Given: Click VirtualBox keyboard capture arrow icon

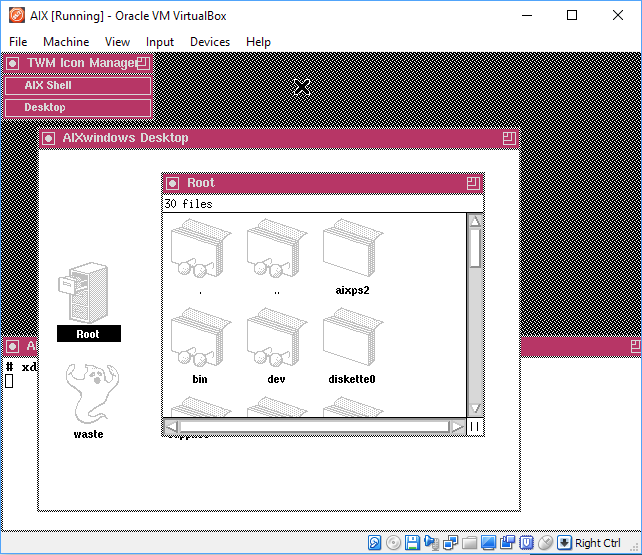Looking at the screenshot, I should tap(564, 543).
